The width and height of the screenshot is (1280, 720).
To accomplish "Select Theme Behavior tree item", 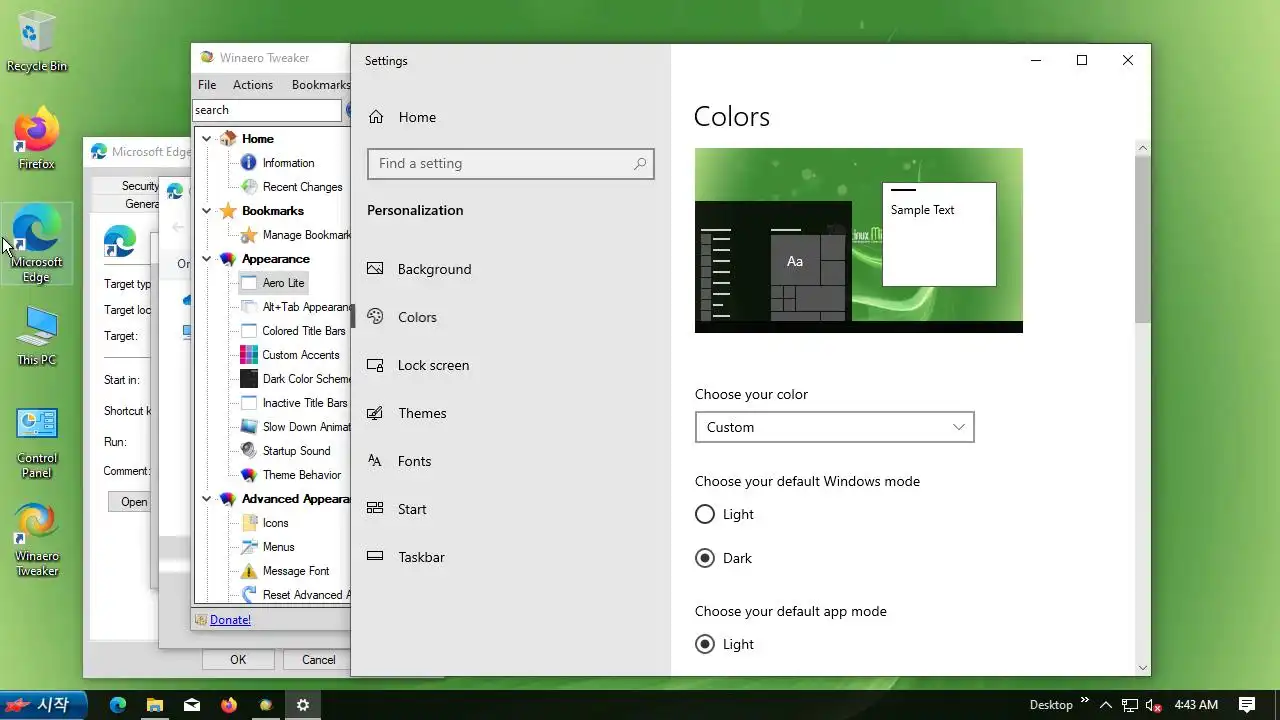I will (302, 475).
